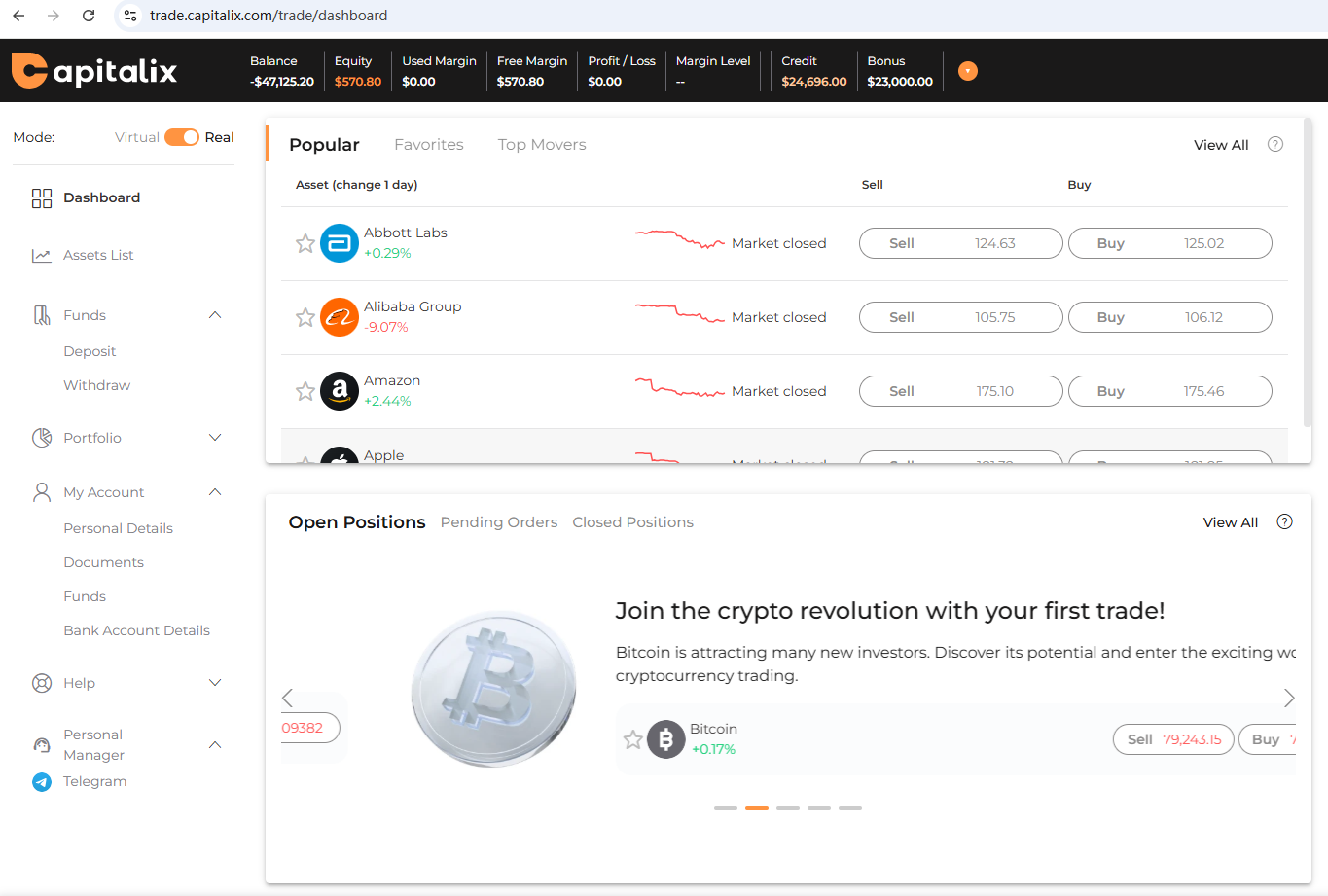Select the third carousel page indicator

tap(788, 808)
